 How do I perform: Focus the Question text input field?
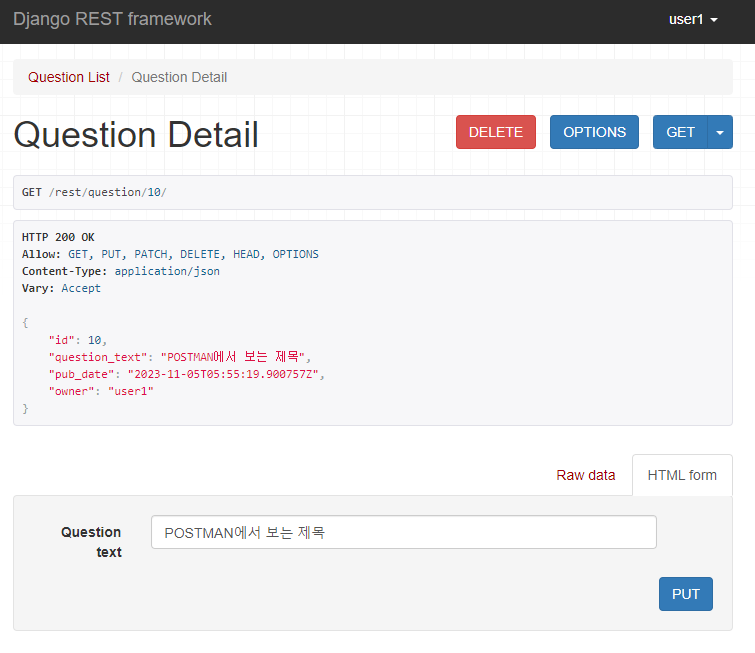(x=404, y=532)
